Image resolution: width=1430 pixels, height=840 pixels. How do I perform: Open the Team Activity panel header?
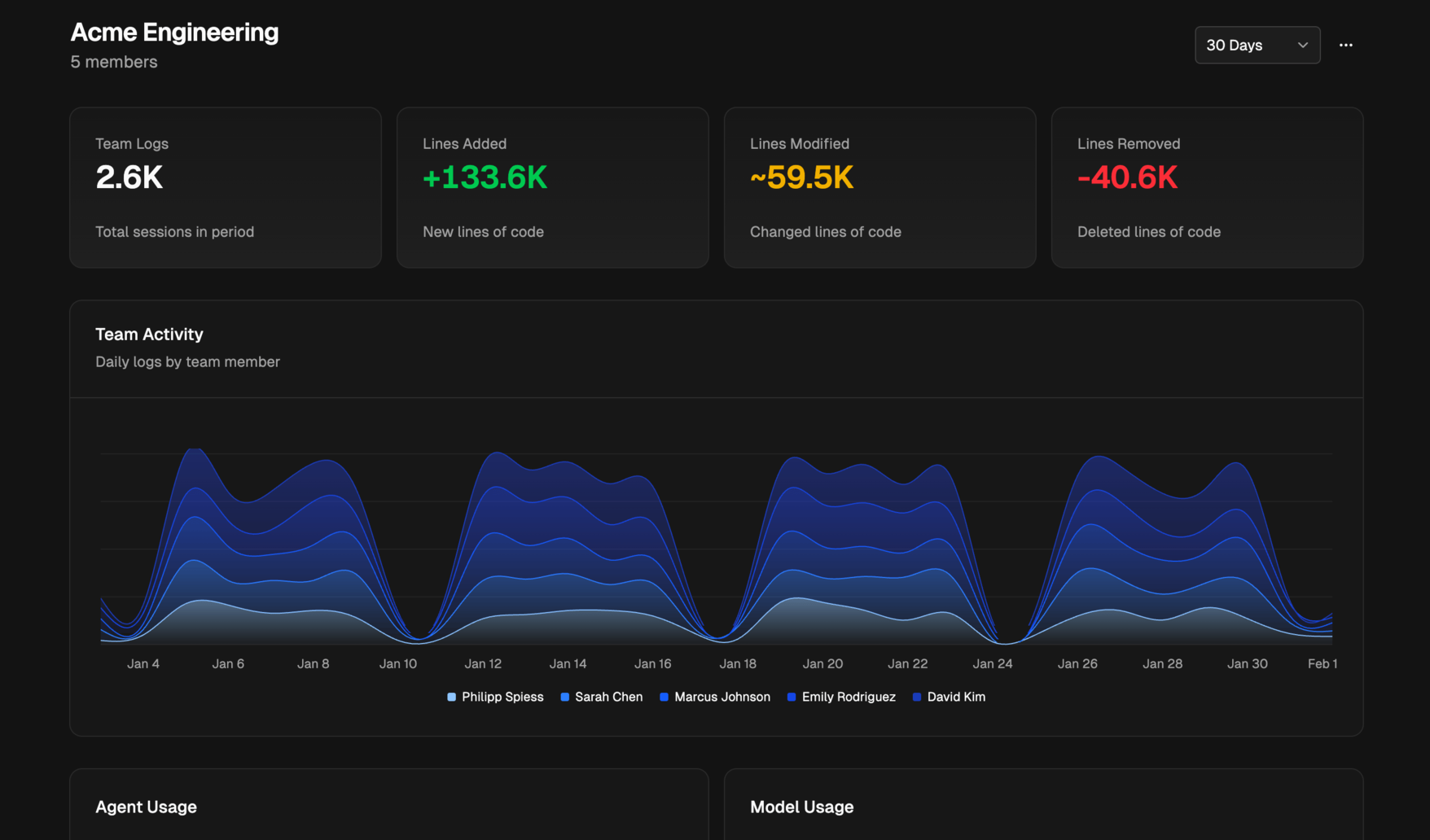point(149,334)
